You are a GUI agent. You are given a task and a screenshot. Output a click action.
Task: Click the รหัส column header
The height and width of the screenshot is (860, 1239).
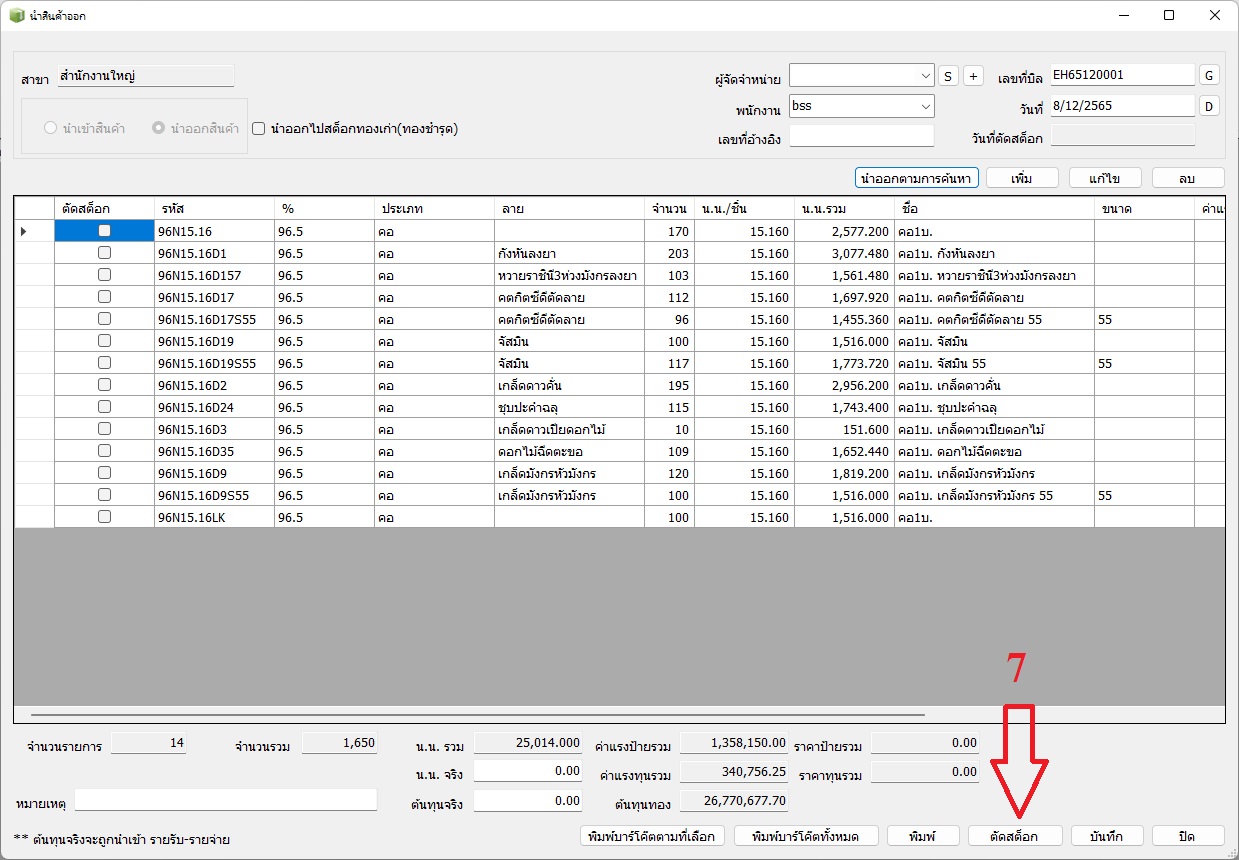tap(214, 208)
